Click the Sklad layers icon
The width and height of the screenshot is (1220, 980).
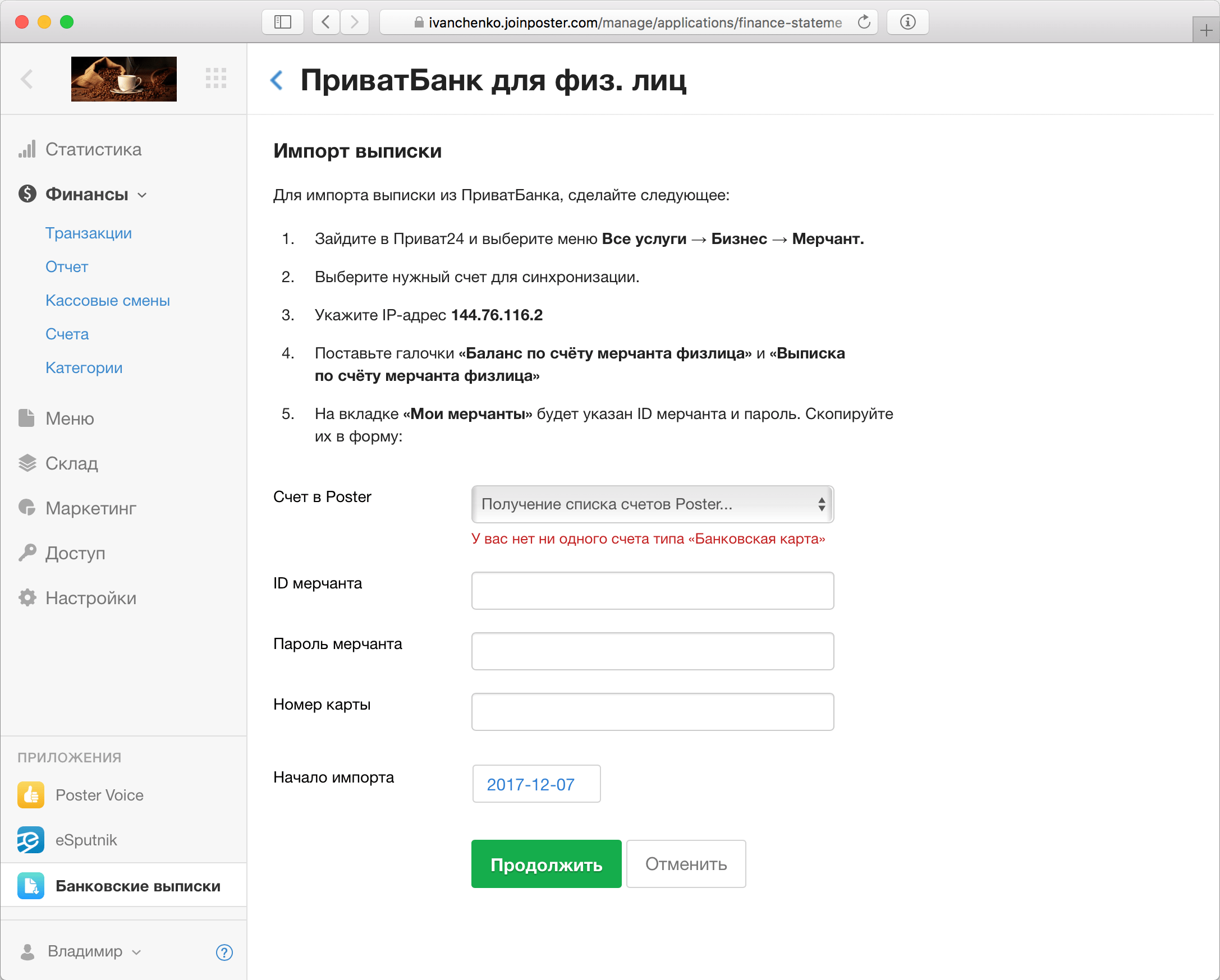pyautogui.click(x=27, y=463)
